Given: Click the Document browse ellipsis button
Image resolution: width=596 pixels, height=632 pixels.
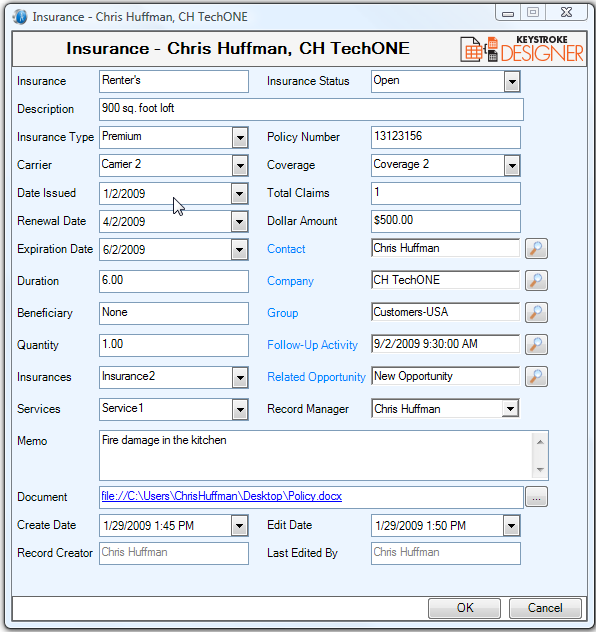Looking at the screenshot, I should [x=536, y=497].
